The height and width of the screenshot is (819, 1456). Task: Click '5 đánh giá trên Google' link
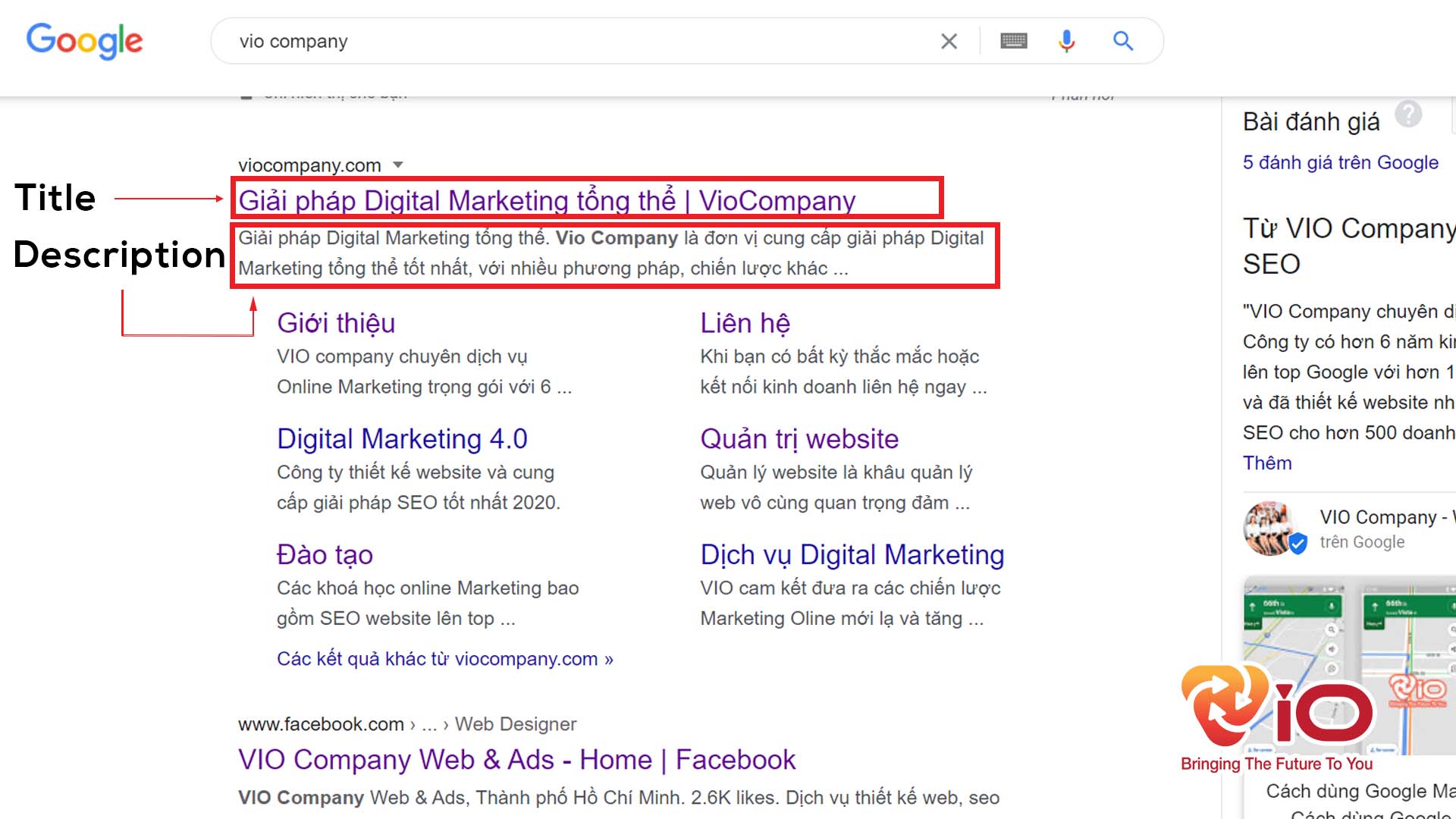pos(1340,162)
